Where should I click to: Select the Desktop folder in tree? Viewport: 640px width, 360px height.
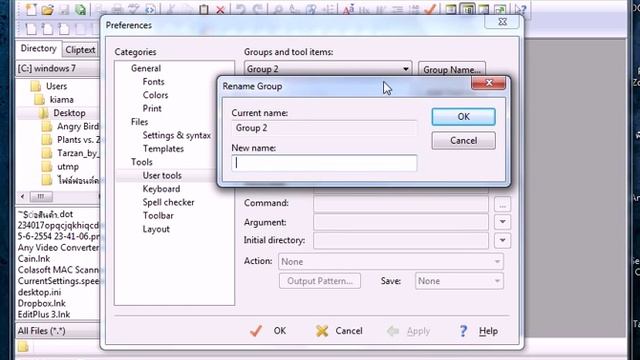coord(69,113)
